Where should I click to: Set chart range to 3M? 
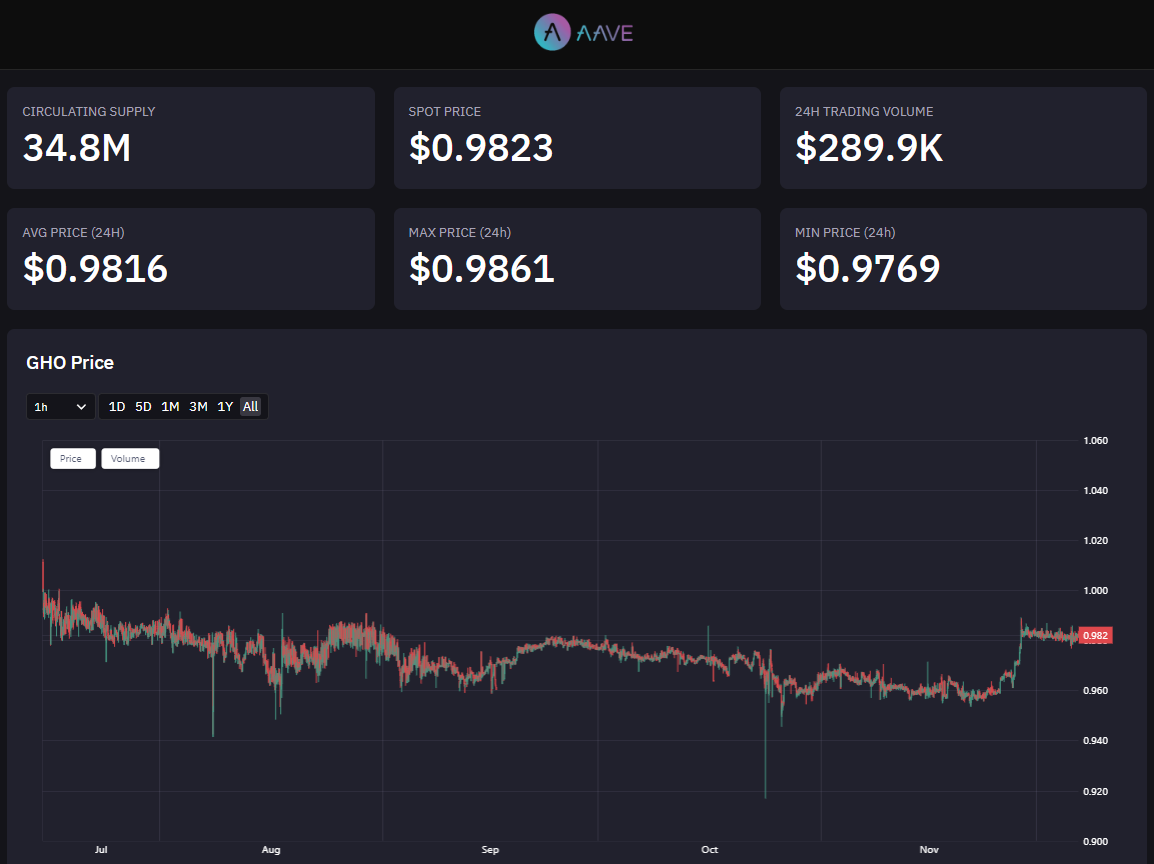point(198,407)
